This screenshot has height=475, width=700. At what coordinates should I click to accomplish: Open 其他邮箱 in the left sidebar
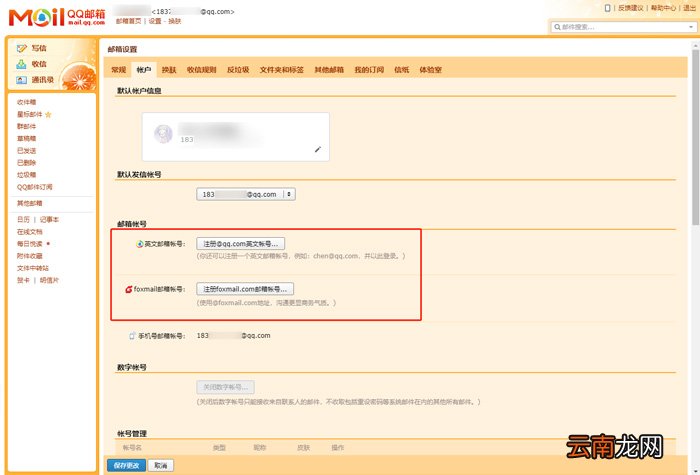coord(29,204)
